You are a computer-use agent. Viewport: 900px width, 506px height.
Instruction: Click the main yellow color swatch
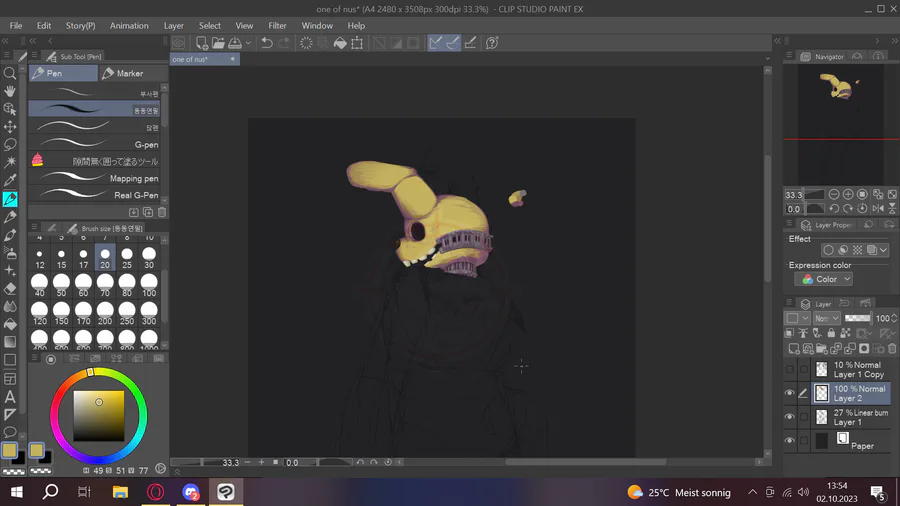[9, 450]
